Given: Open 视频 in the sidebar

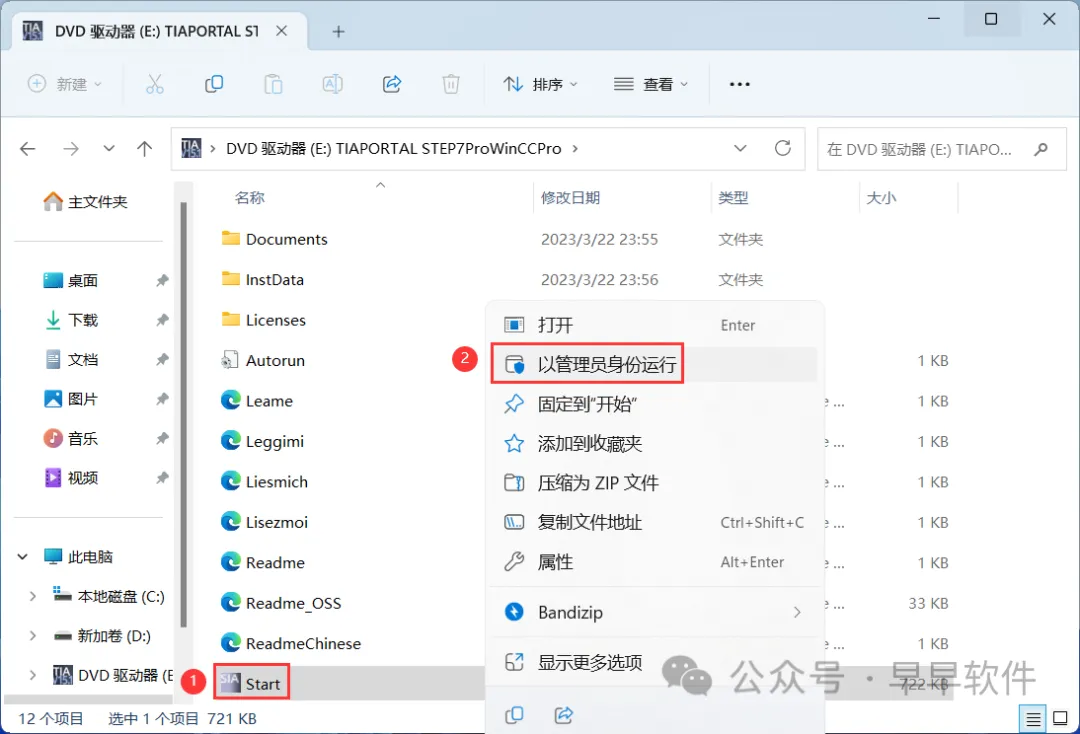Looking at the screenshot, I should pyautogui.click(x=71, y=478).
